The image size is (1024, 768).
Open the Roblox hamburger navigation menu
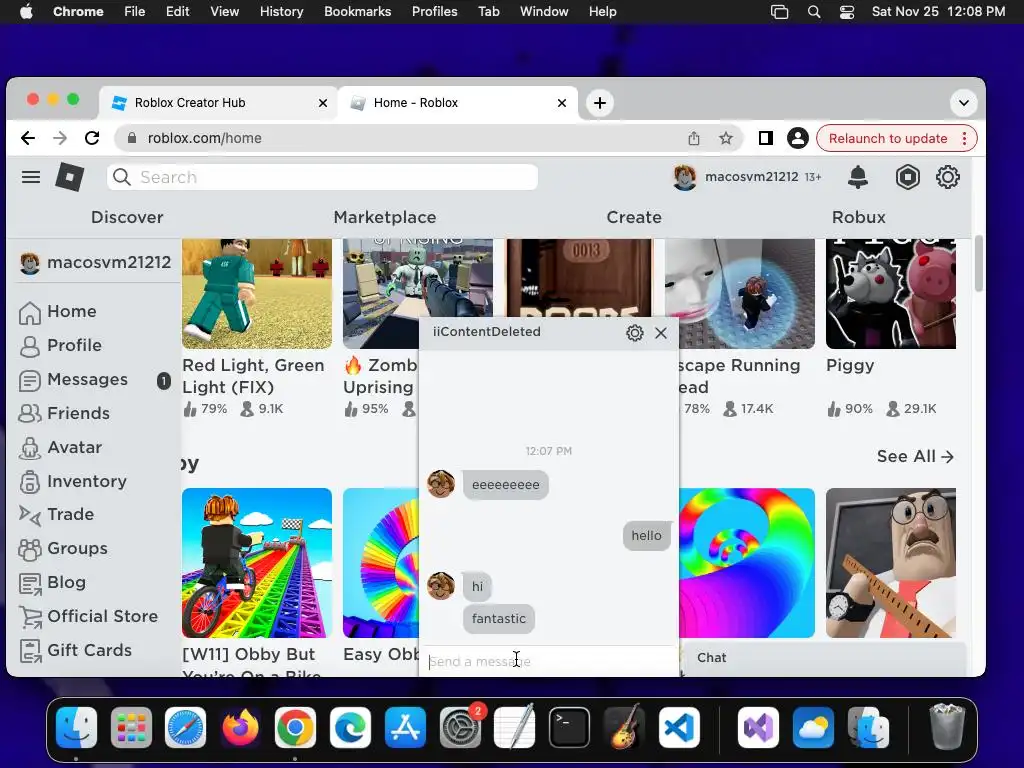tap(31, 177)
